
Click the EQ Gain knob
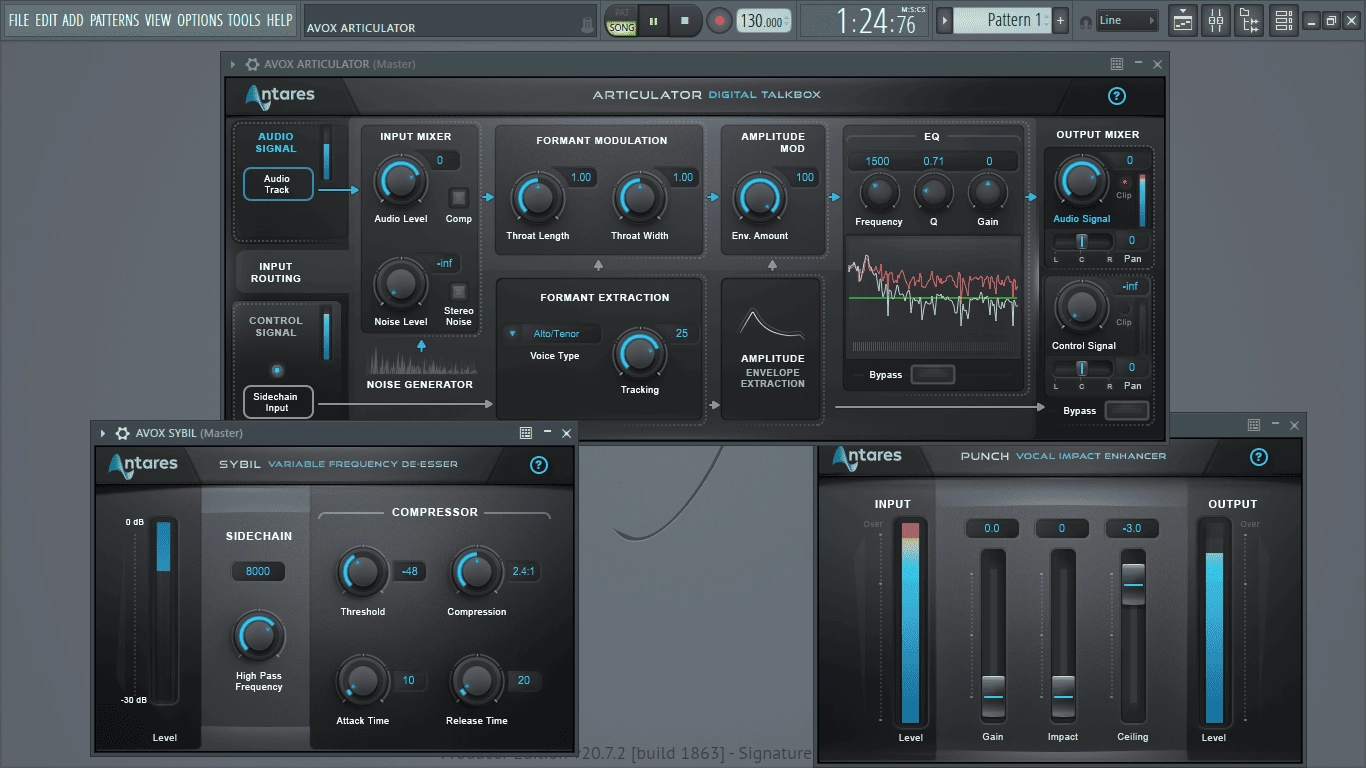point(988,192)
